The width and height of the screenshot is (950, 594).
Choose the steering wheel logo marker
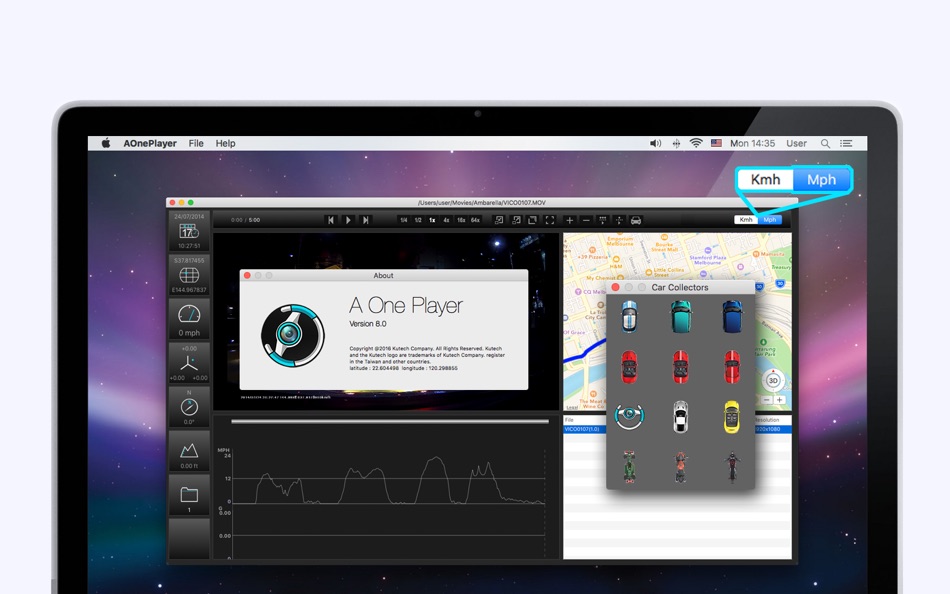click(629, 416)
